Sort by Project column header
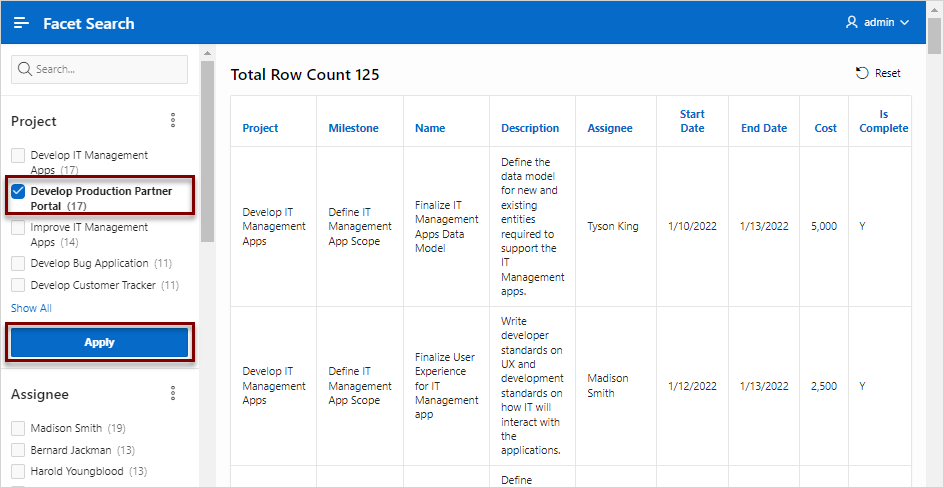Viewport: 944px width, 488px height. (260, 128)
